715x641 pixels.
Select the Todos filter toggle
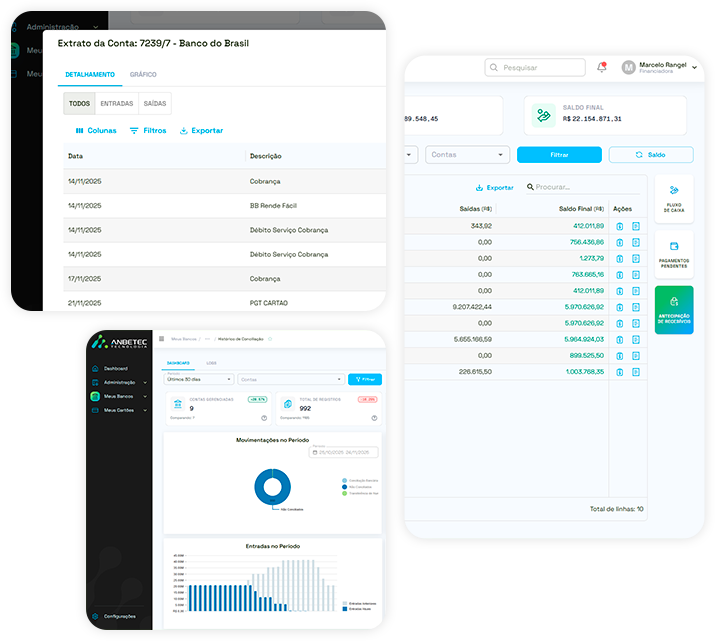[x=79, y=103]
